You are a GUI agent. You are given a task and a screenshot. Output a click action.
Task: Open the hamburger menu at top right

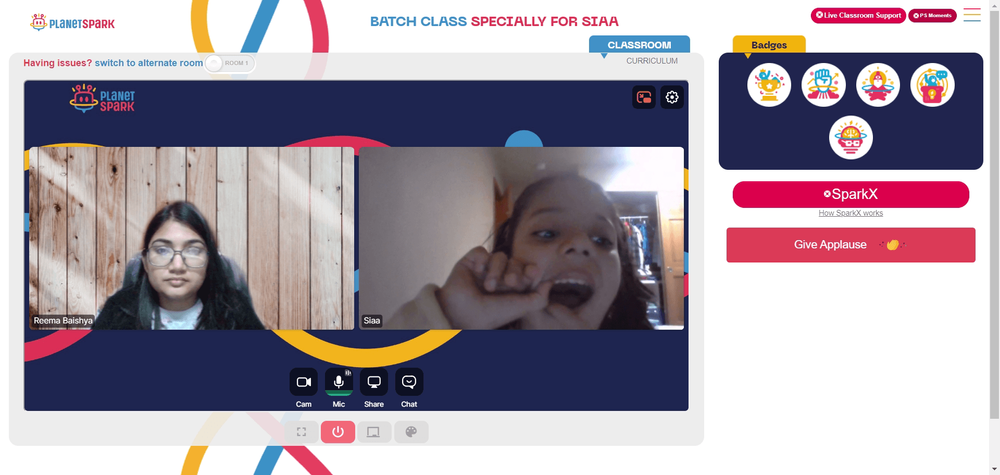coord(972,15)
